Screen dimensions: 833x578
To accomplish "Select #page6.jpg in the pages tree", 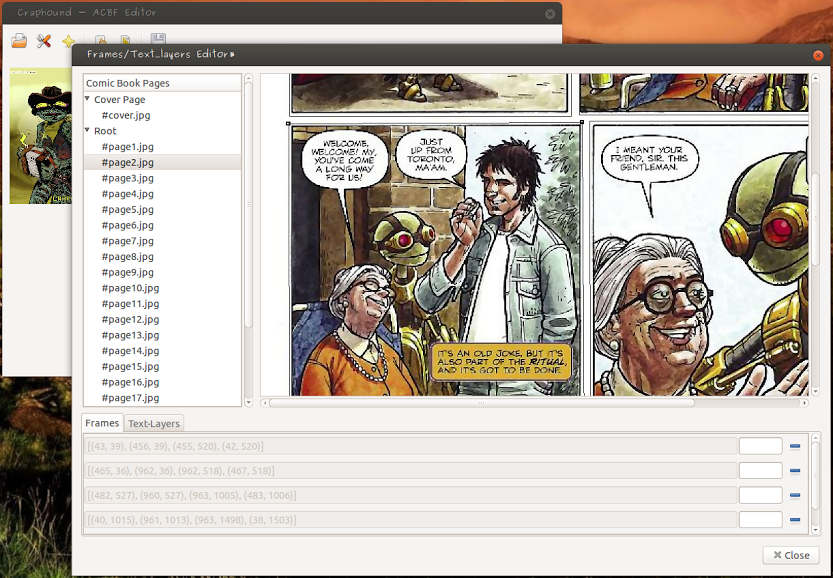I will pyautogui.click(x=128, y=225).
